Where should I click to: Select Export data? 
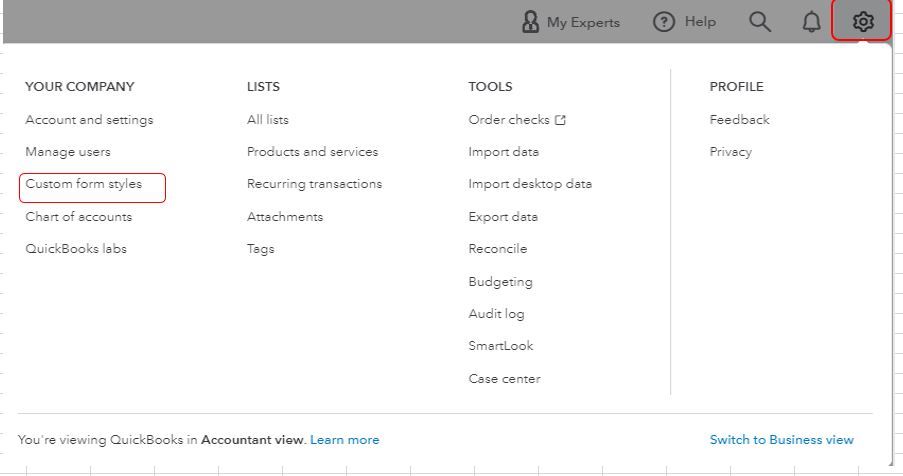(x=503, y=217)
